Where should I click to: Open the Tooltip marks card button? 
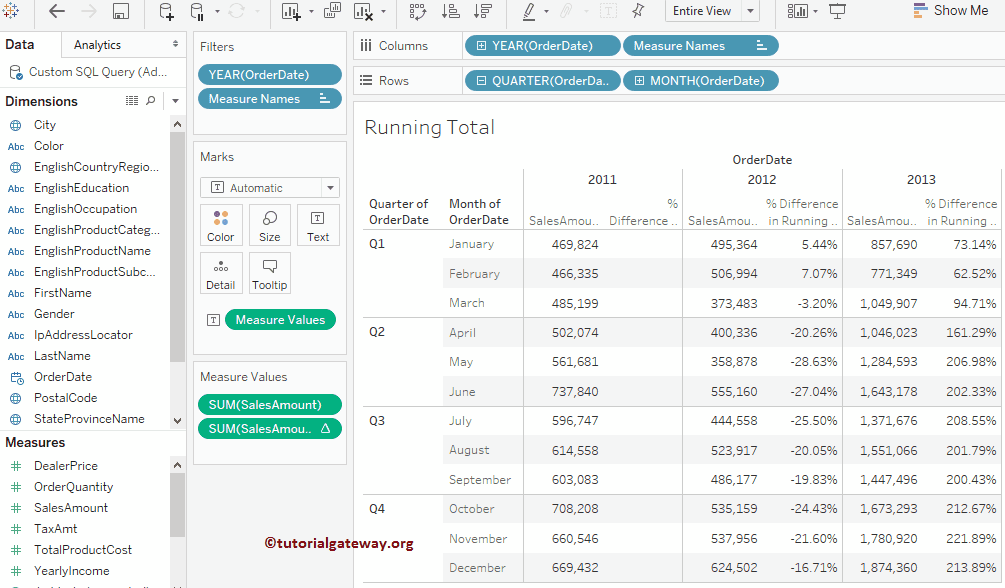[x=269, y=273]
